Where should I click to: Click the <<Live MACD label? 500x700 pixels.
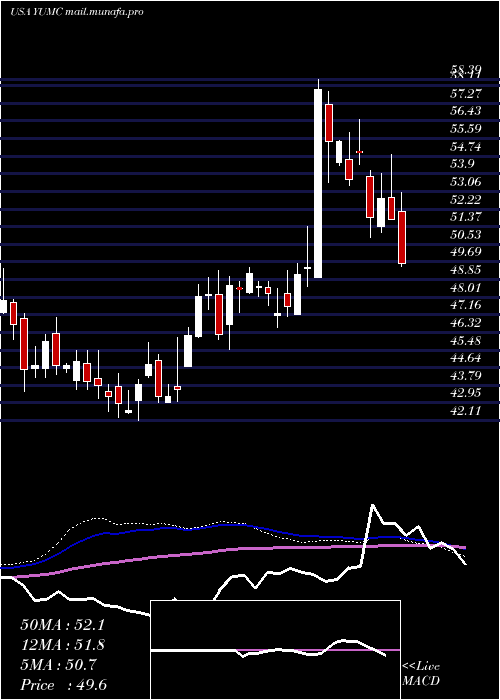421,674
